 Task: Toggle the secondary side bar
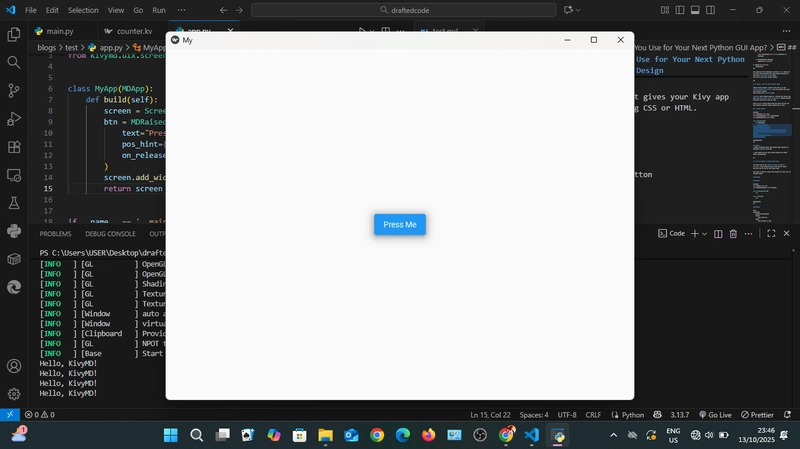click(710, 10)
